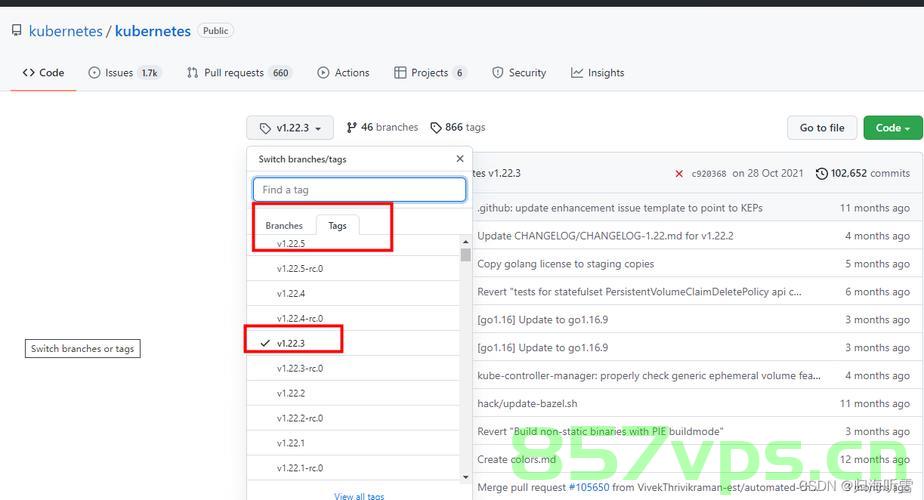The width and height of the screenshot is (924, 500).
Task: Select tag v1.22.4-rc.0
Action: tap(353, 318)
